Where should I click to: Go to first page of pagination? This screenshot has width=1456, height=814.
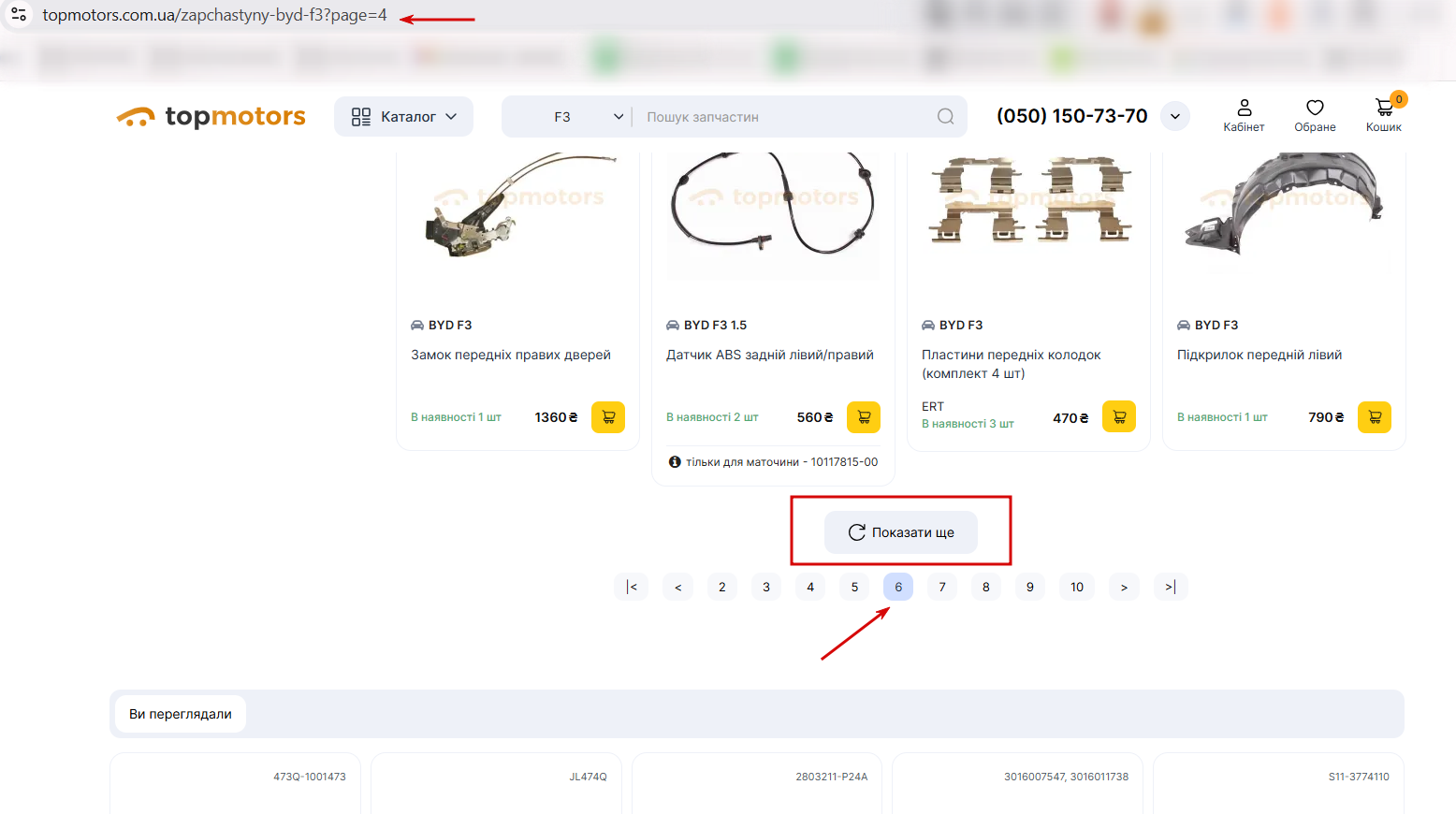click(632, 587)
